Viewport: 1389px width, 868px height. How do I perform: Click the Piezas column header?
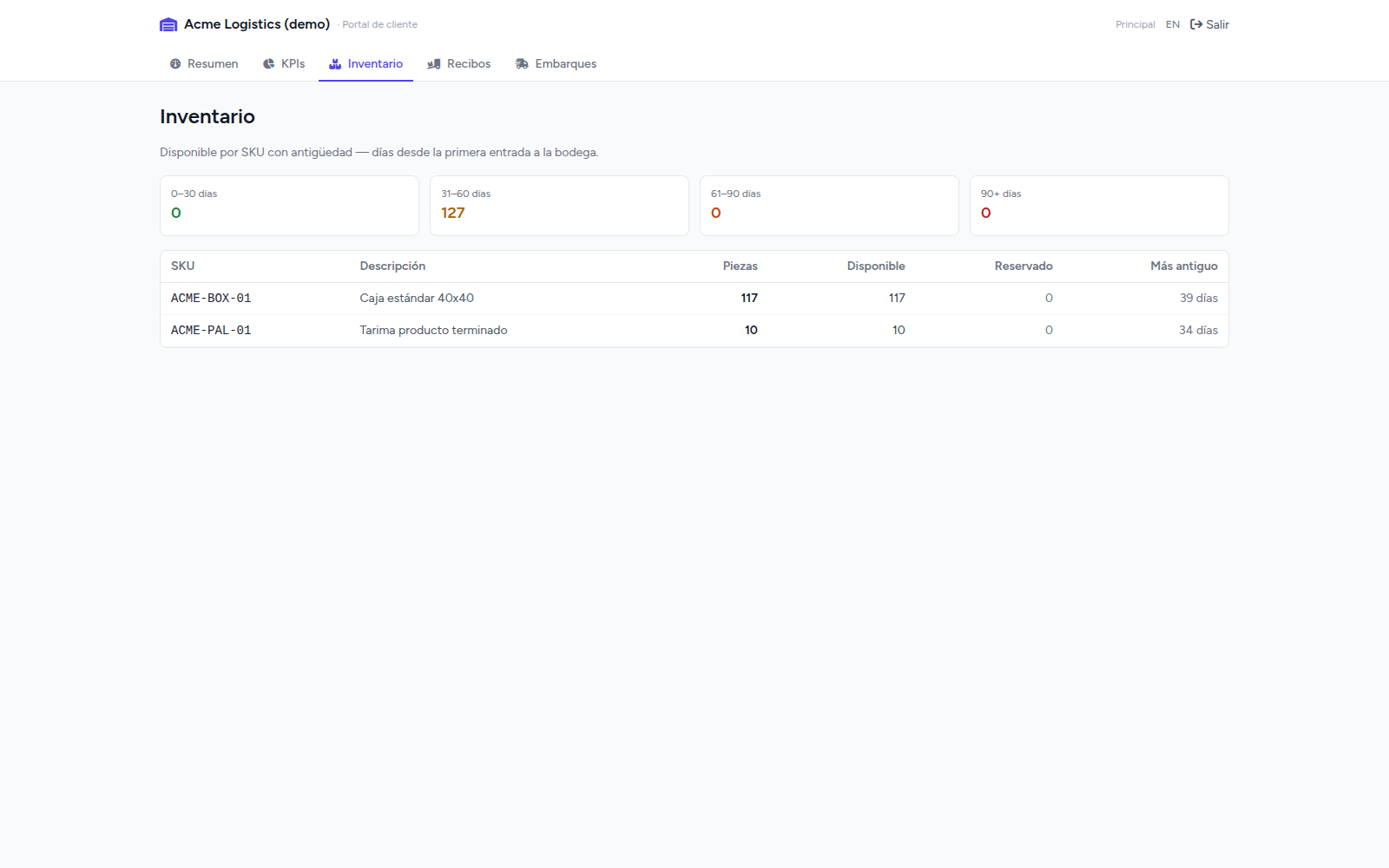(741, 266)
